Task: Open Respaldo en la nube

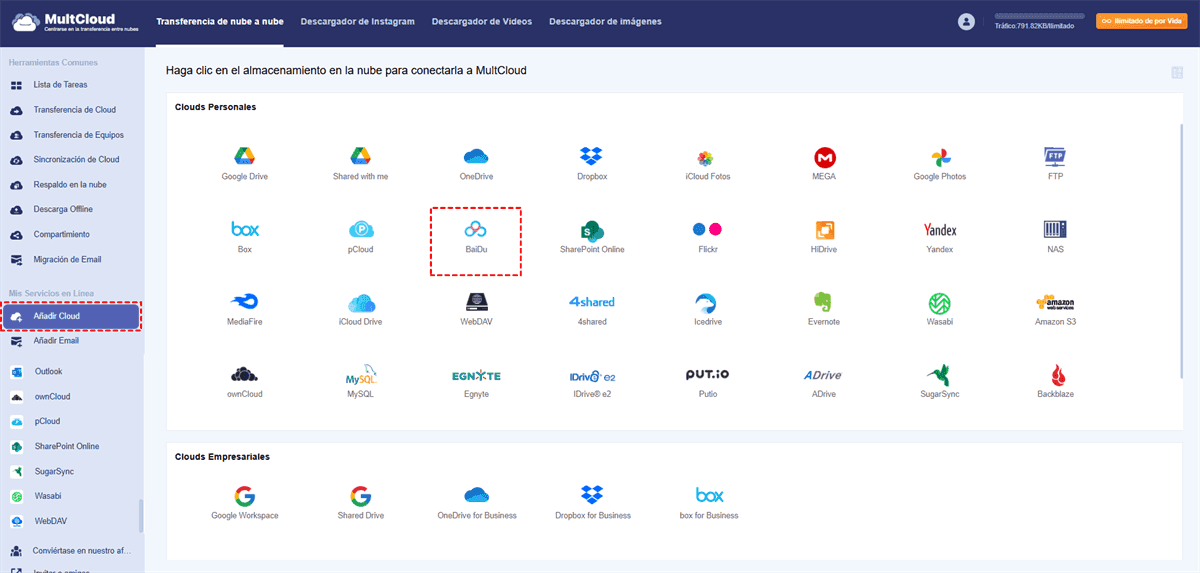Action: point(72,185)
